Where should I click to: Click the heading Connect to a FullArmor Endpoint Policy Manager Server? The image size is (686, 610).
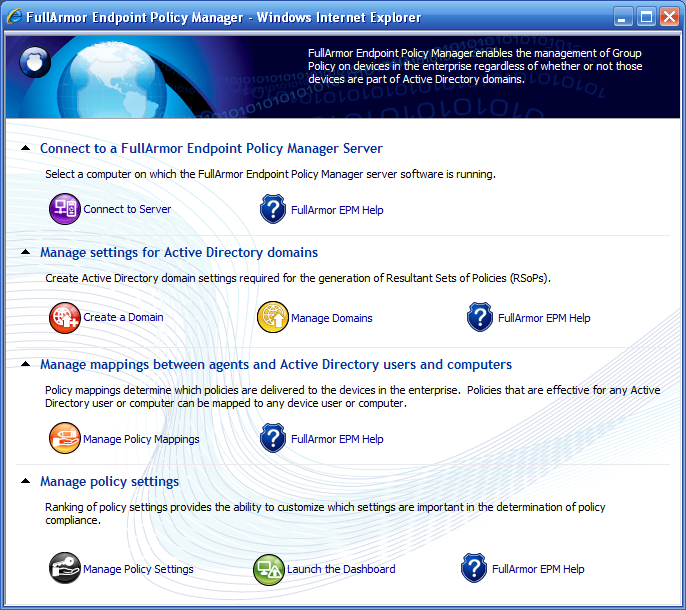coord(211,148)
